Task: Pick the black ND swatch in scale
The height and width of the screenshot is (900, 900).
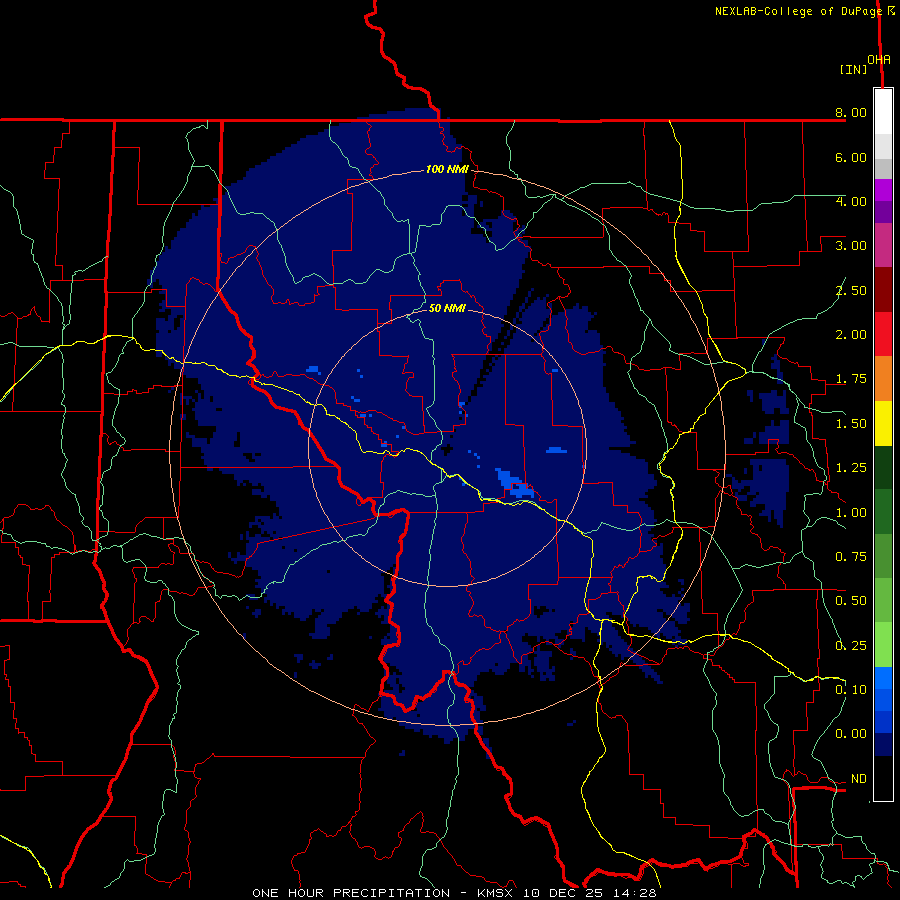Action: click(x=883, y=778)
